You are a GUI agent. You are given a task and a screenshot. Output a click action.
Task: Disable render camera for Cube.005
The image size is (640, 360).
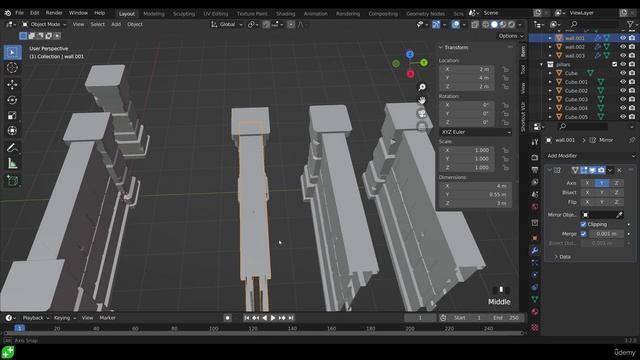[x=632, y=117]
